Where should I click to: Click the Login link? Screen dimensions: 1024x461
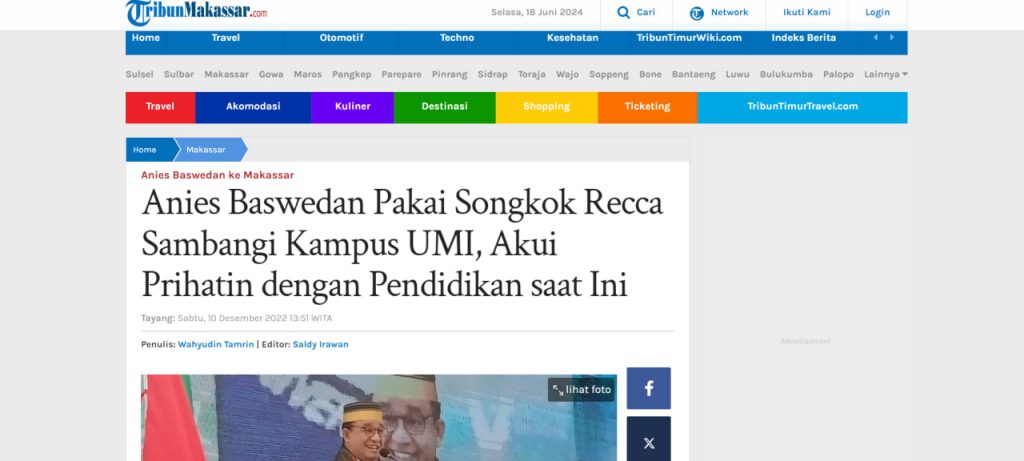click(x=877, y=12)
